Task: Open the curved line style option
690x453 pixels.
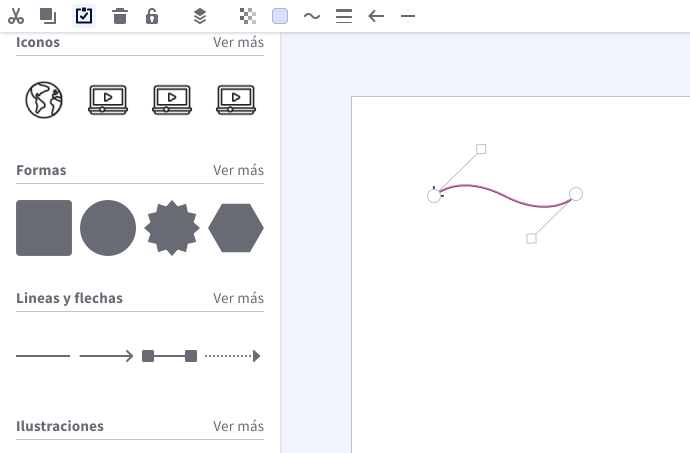Action: pos(312,16)
